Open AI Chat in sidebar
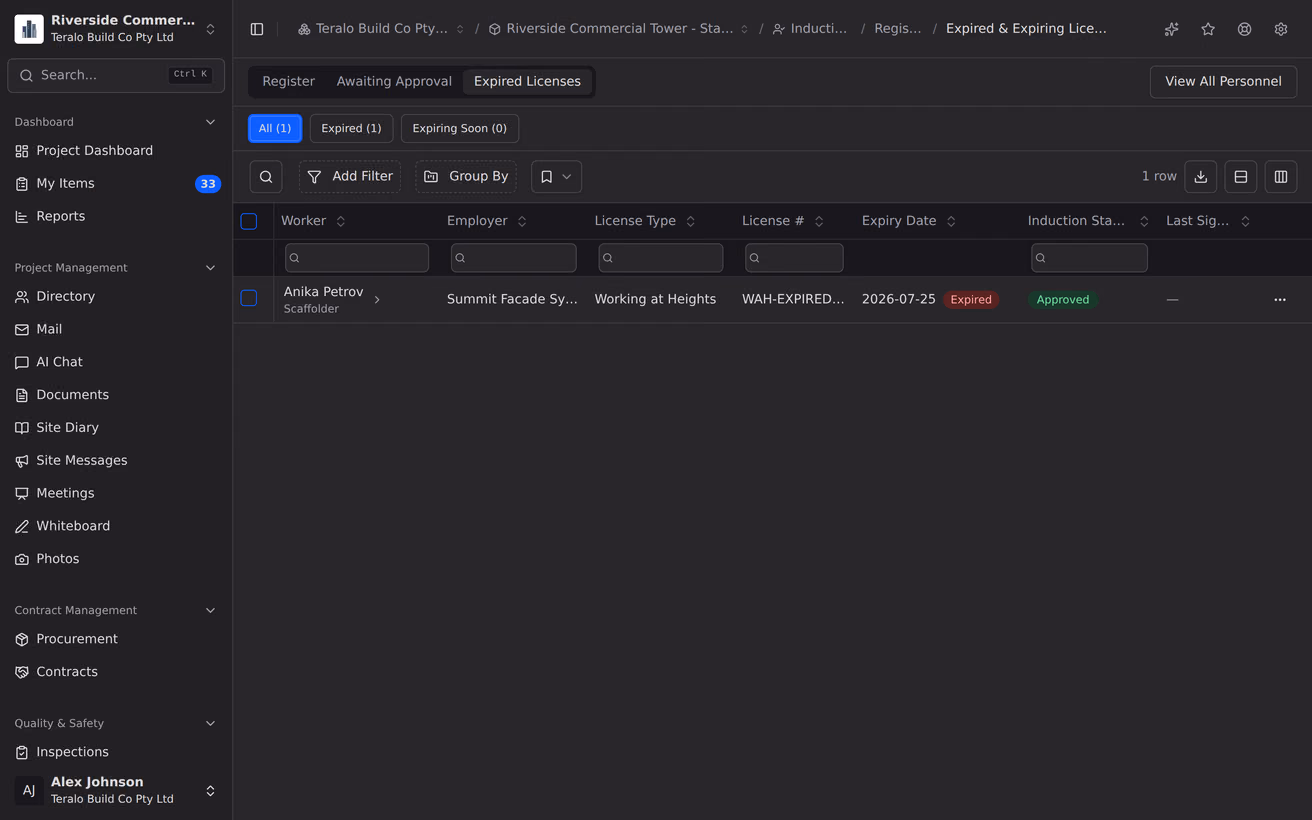Image resolution: width=1312 pixels, height=820 pixels. tap(116, 362)
